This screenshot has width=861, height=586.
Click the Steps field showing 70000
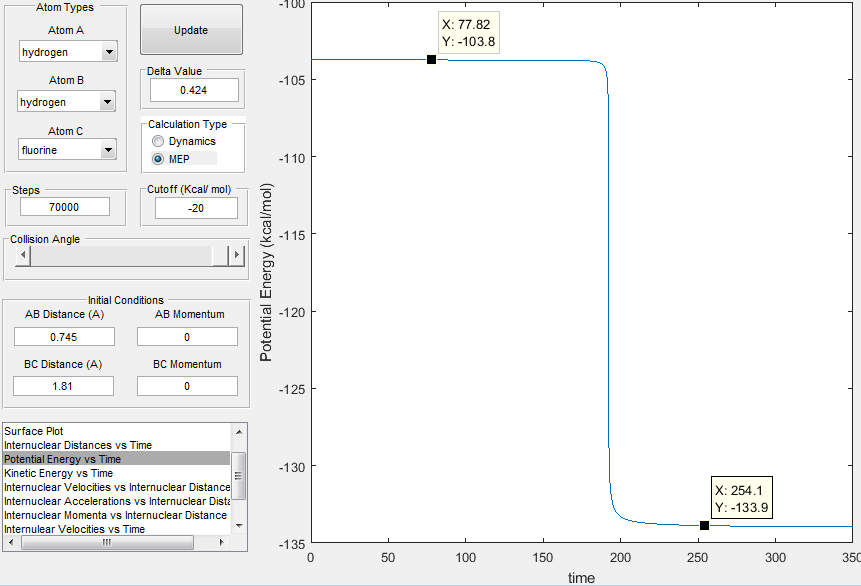[65, 207]
